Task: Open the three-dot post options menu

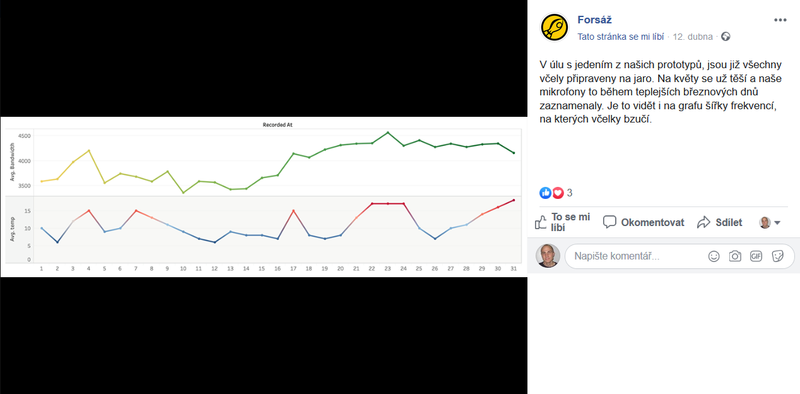Action: pos(780,20)
